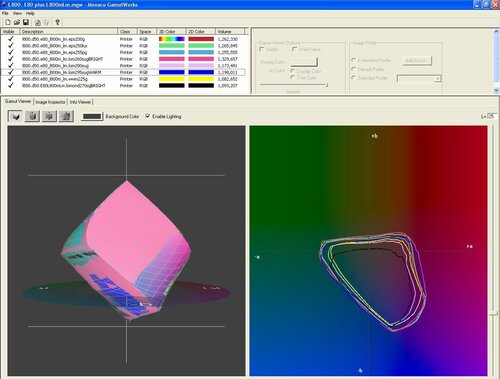Click the options panel scrollbar up arrow

tap(496, 32)
